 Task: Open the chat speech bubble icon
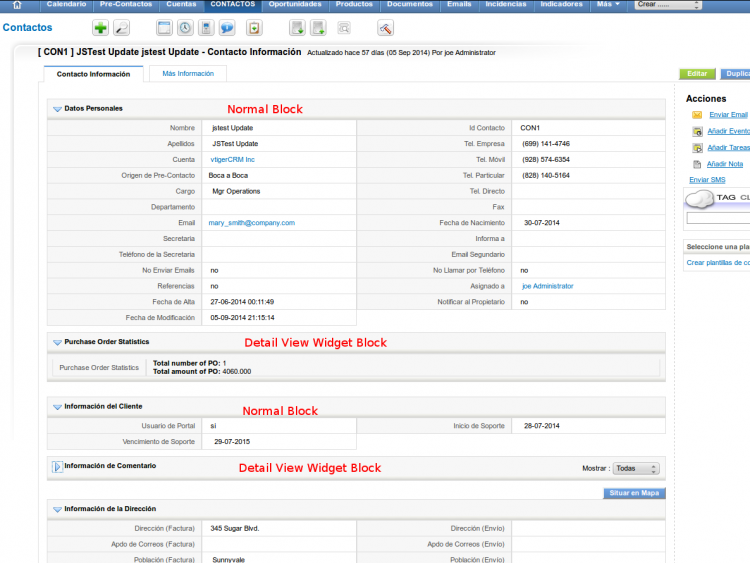pos(227,28)
